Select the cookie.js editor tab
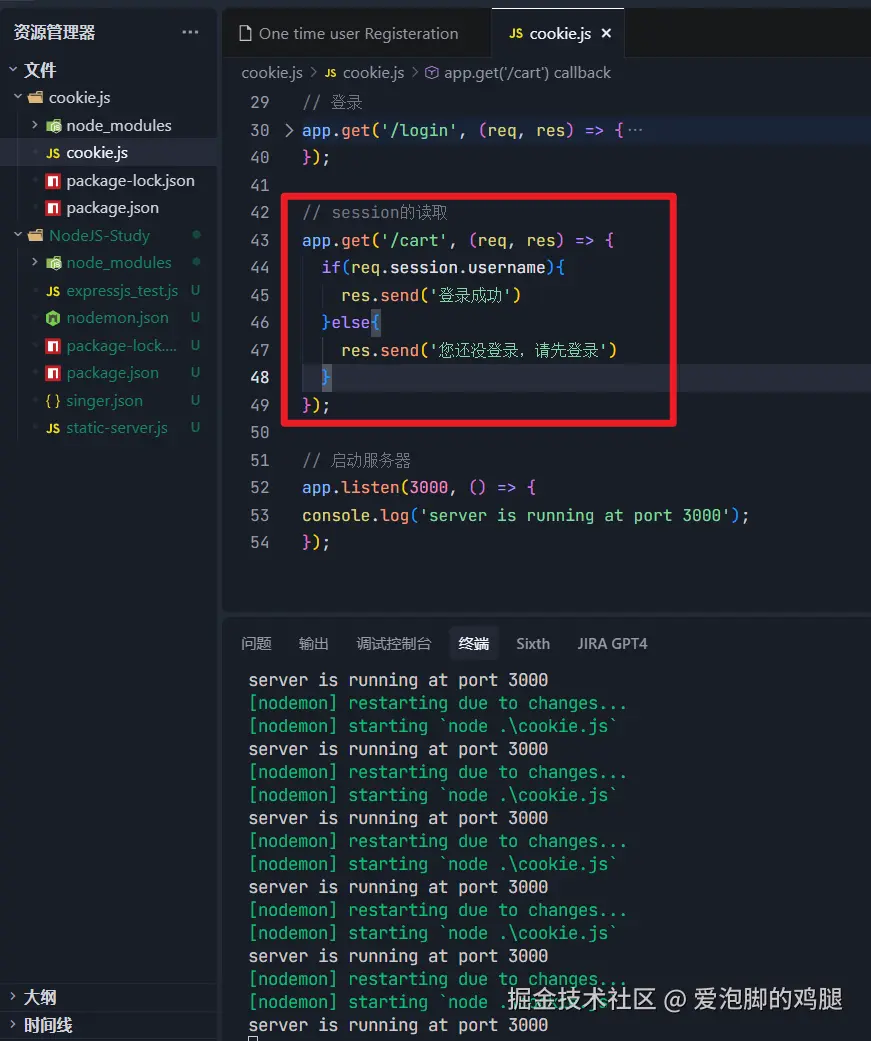 click(x=560, y=33)
